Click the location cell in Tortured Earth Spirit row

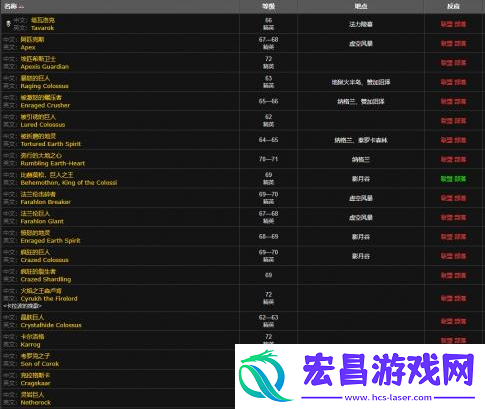pyautogui.click(x=361, y=140)
